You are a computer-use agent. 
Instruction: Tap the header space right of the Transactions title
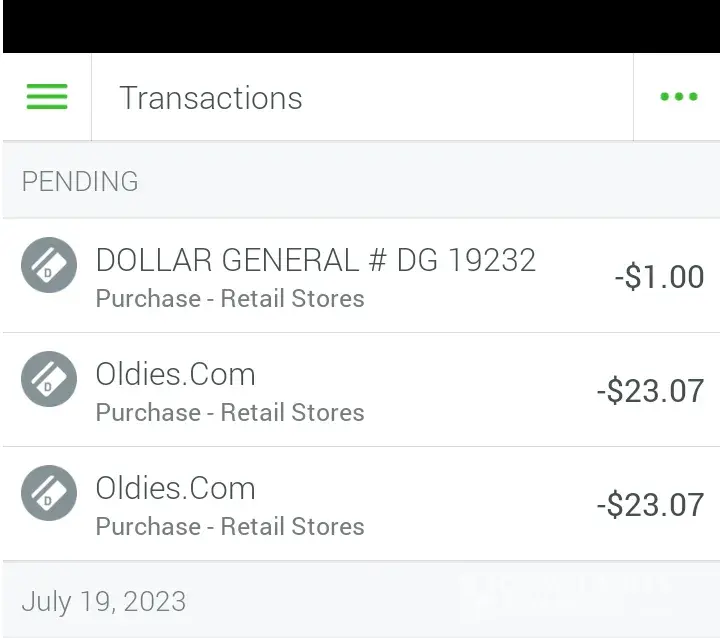pyautogui.click(x=470, y=97)
